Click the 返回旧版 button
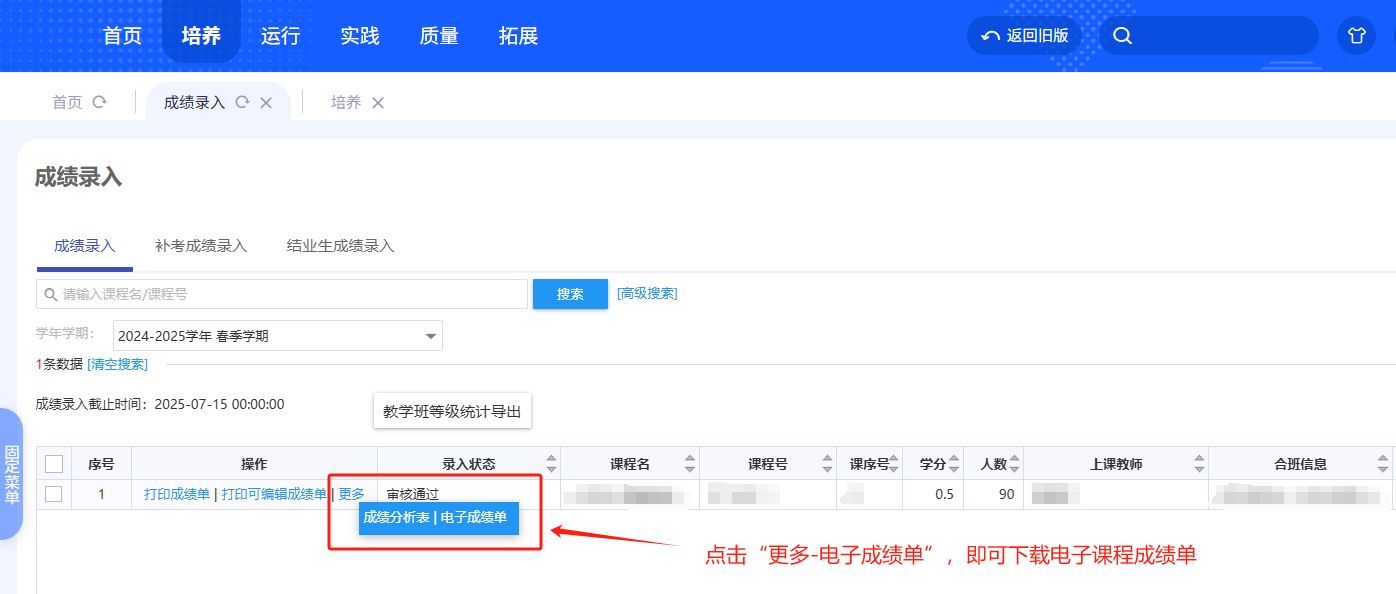 point(1025,36)
